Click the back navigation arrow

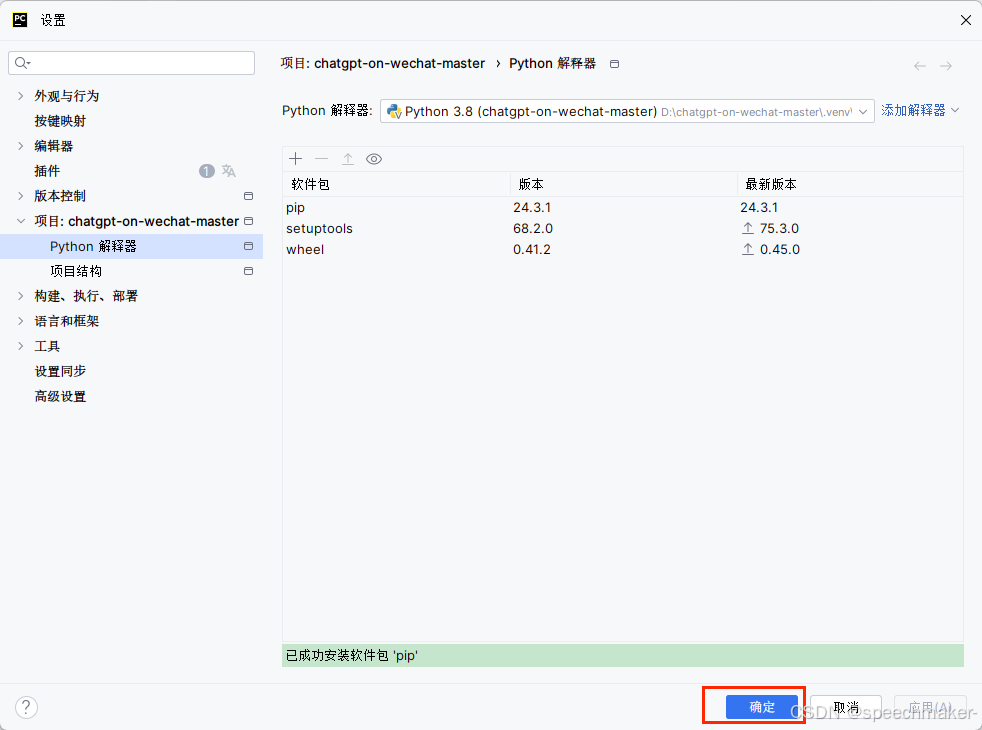point(919,66)
